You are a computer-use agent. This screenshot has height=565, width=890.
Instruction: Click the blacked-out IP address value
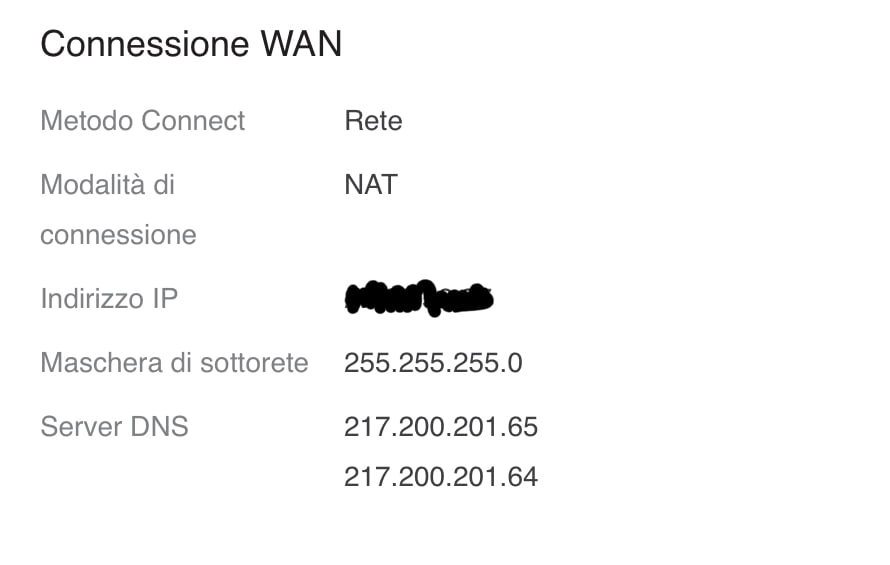419,298
